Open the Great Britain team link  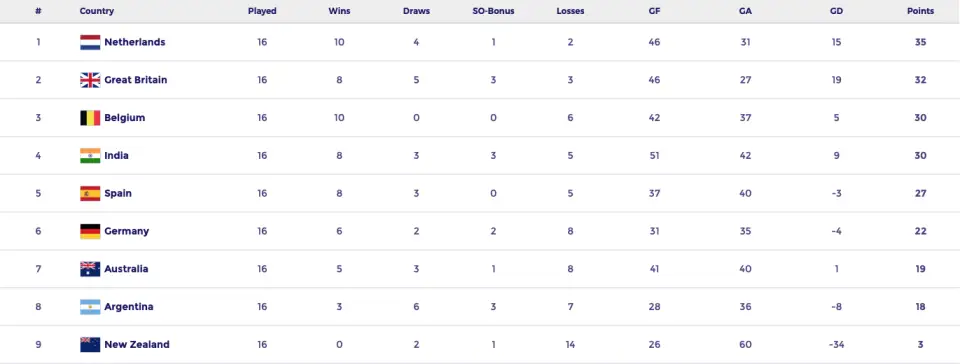[x=135, y=80]
